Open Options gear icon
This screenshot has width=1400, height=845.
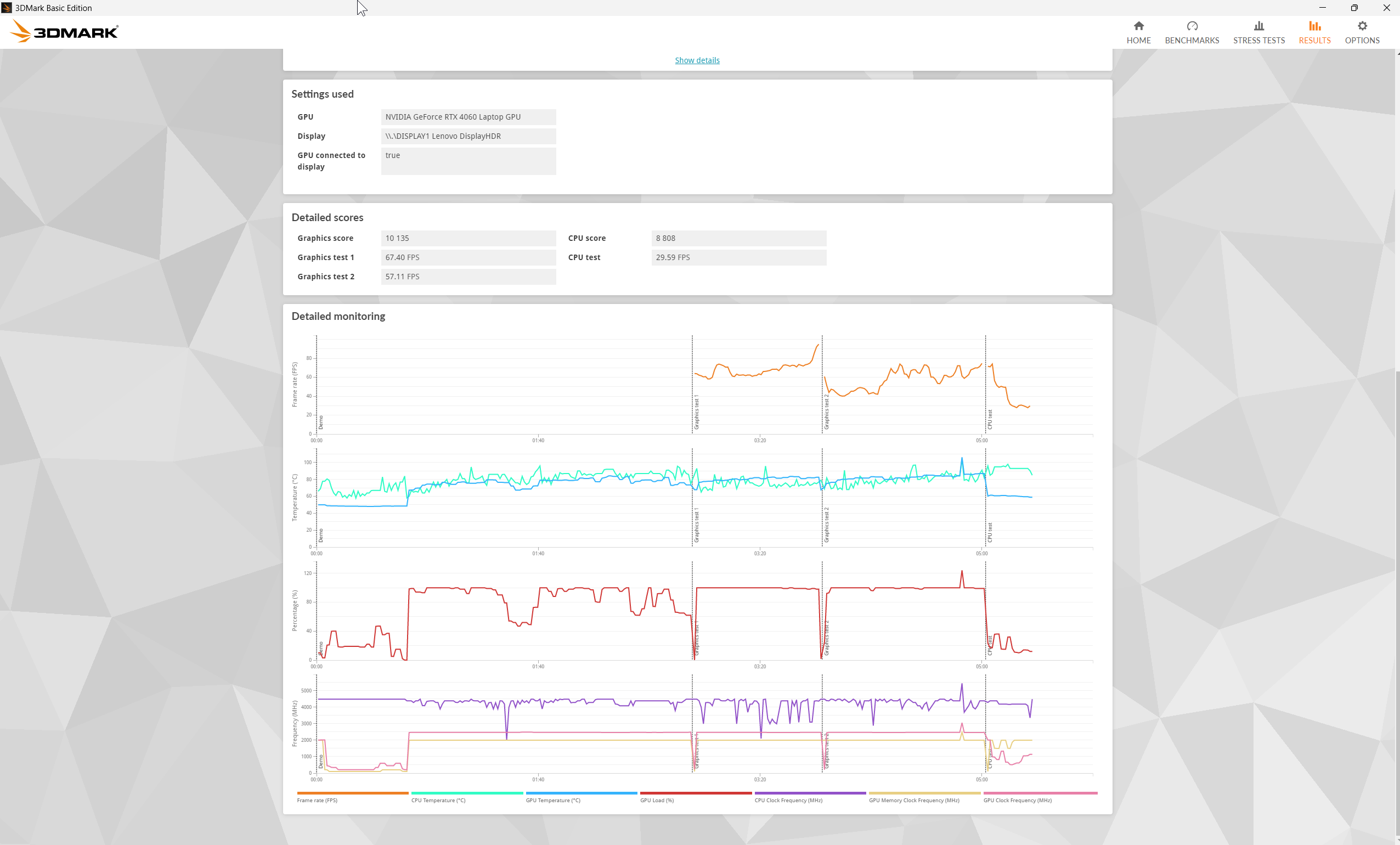[1362, 26]
